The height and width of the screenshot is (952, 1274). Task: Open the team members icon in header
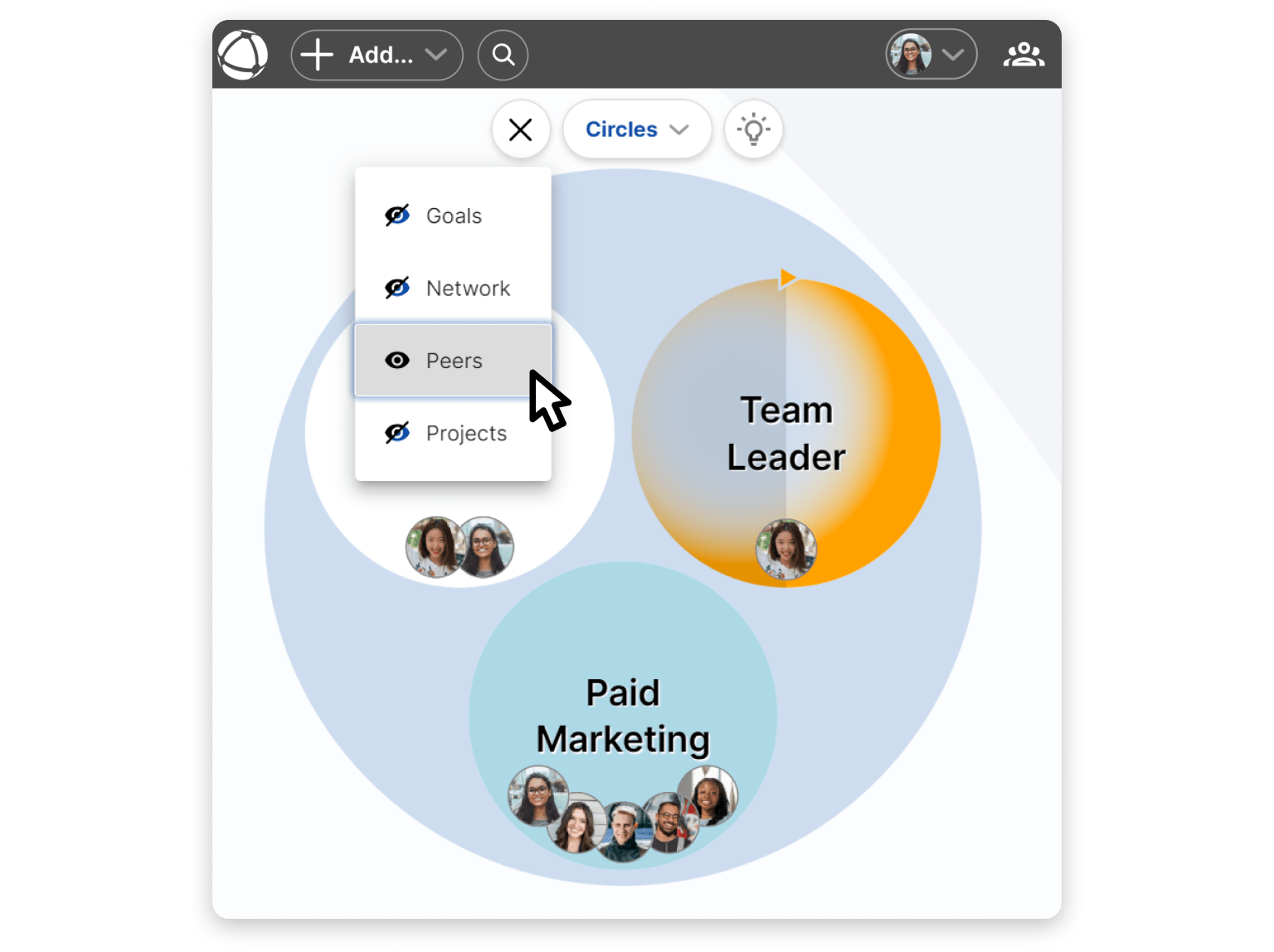click(x=1024, y=55)
